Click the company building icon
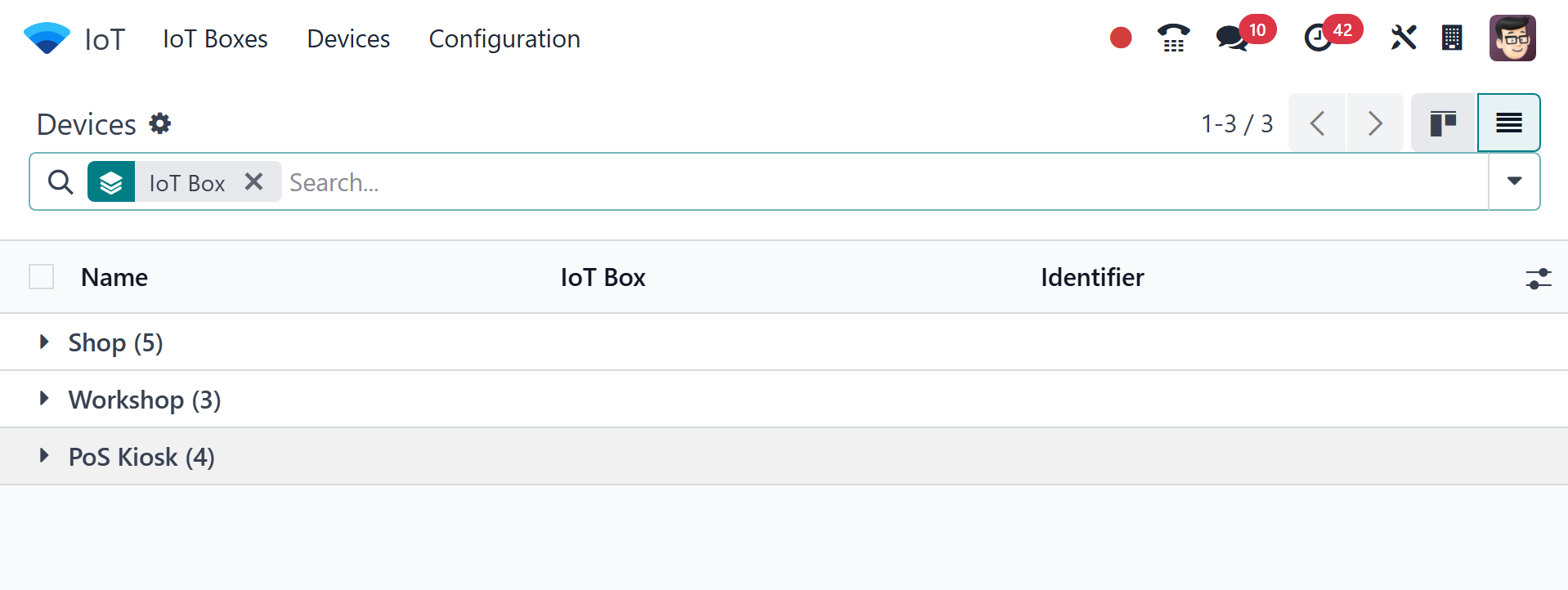Screen dimensions: 1568x590 (1452, 38)
